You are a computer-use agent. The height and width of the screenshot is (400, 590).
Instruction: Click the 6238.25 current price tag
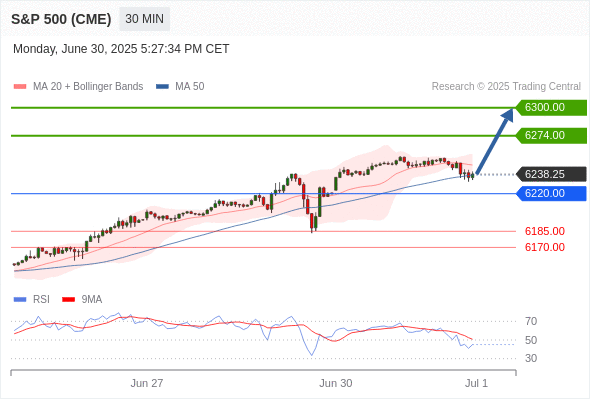pos(551,175)
